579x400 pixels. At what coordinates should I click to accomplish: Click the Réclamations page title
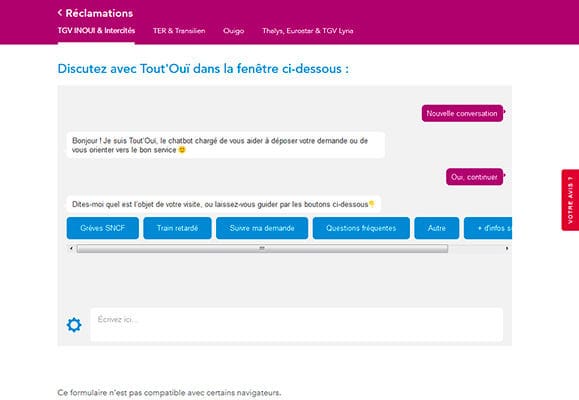click(99, 13)
